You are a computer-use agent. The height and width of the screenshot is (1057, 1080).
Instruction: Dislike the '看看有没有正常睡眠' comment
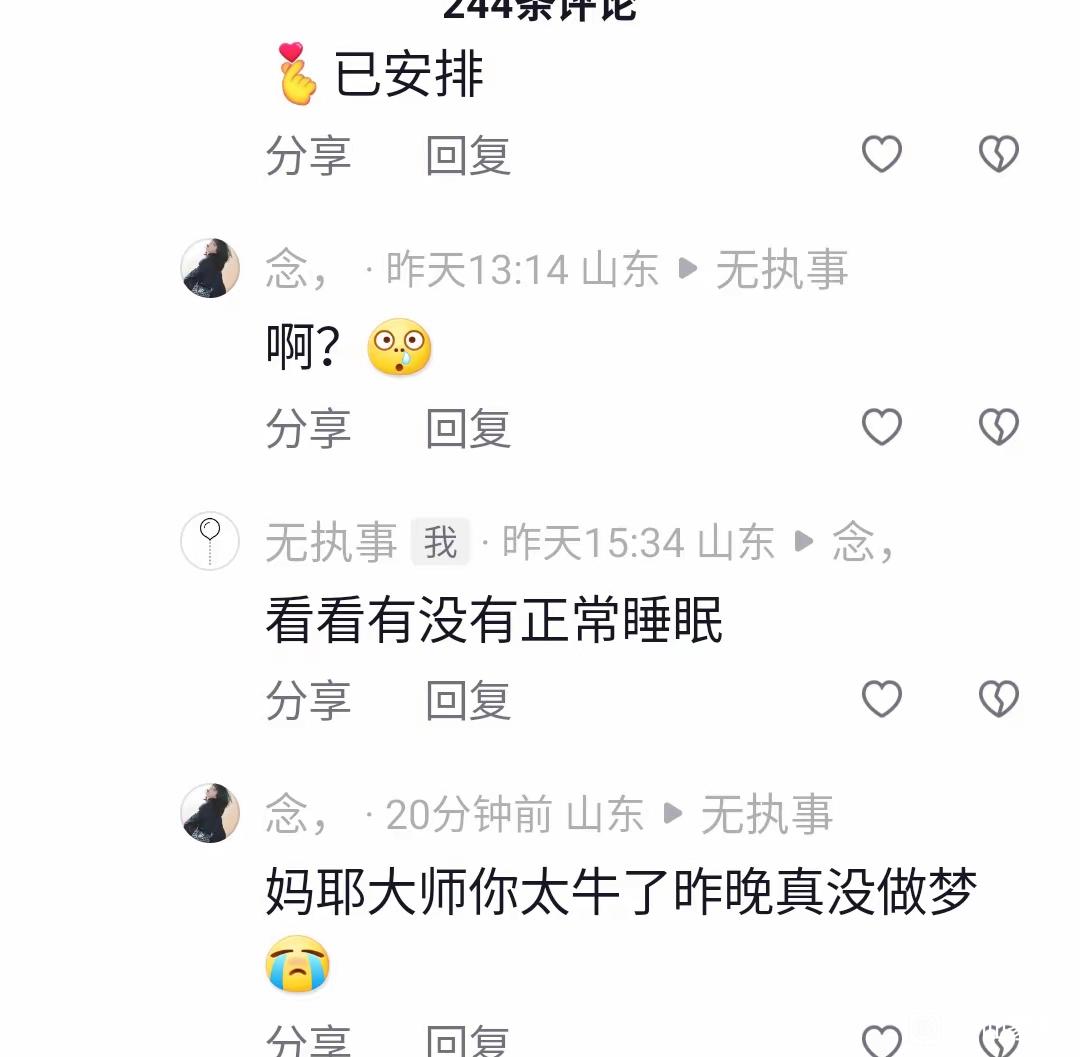tap(999, 698)
